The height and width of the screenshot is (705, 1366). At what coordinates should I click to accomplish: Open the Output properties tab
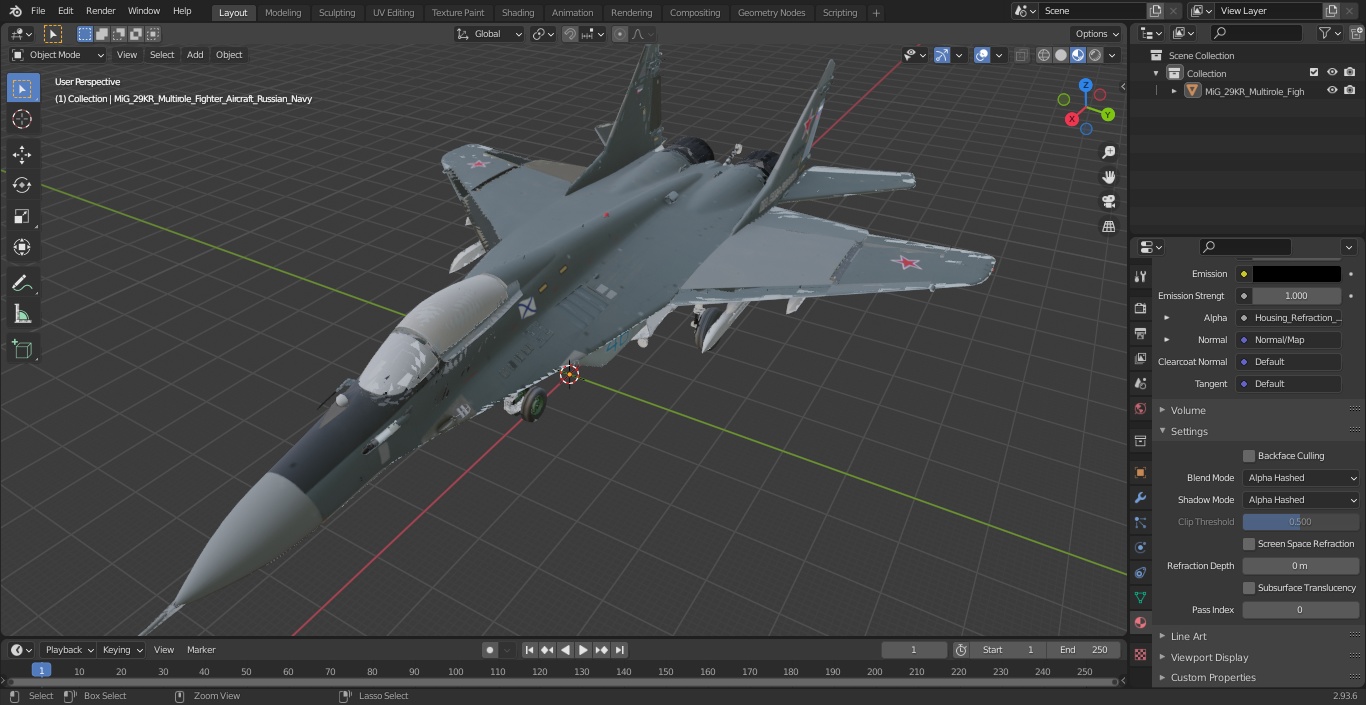tap(1140, 333)
